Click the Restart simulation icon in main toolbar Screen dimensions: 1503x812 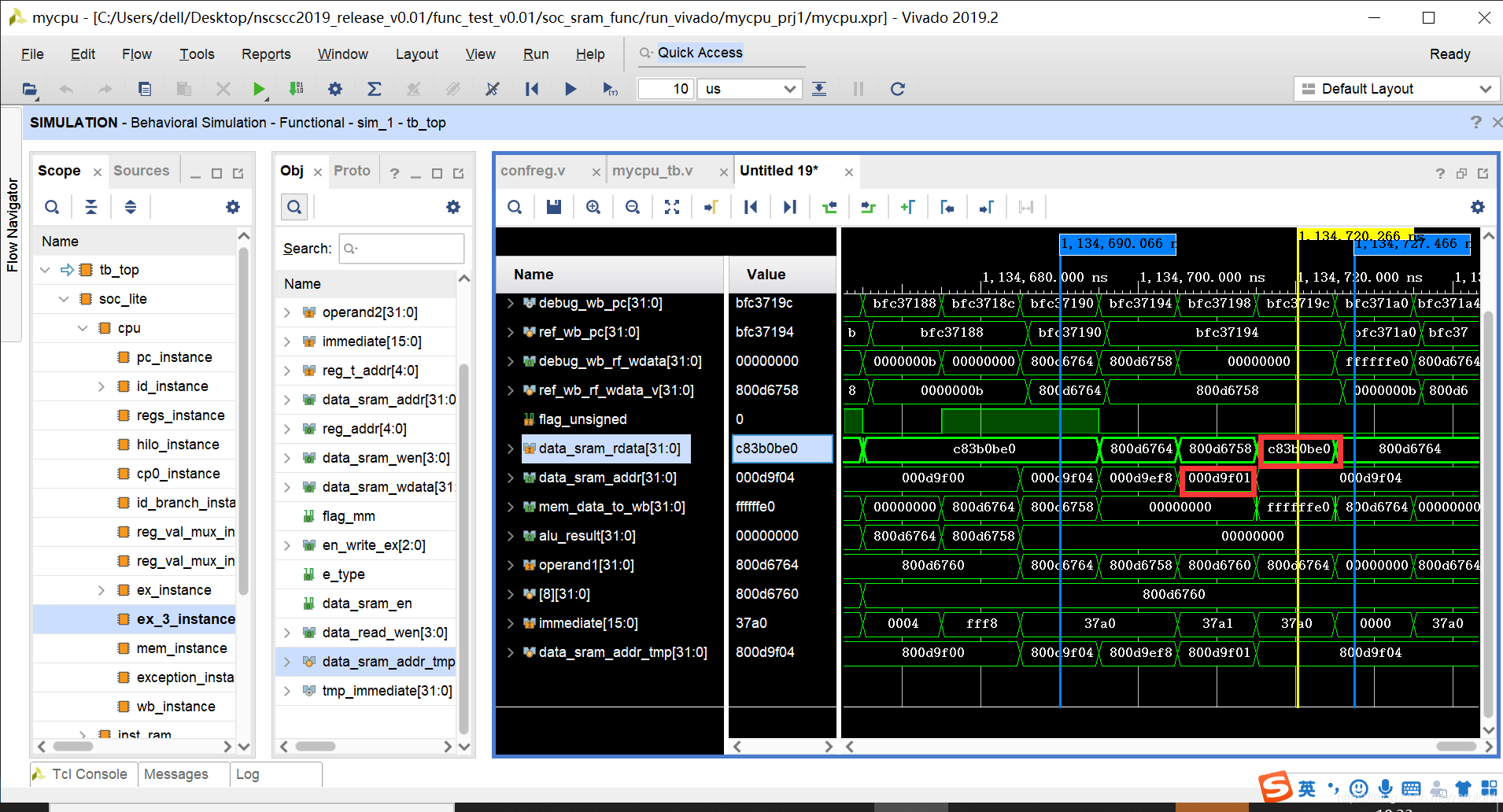pyautogui.click(x=532, y=89)
